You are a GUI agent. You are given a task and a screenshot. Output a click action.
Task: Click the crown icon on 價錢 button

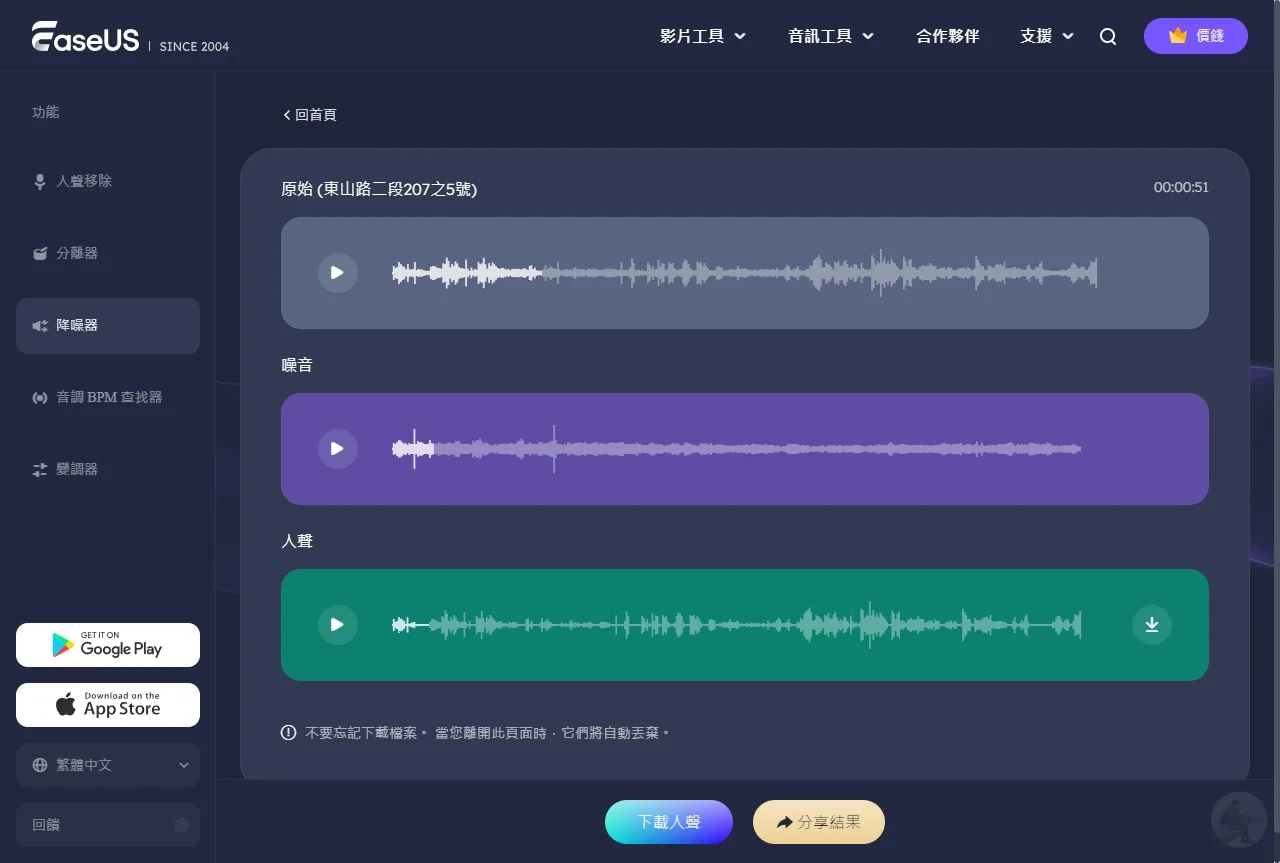1178,36
